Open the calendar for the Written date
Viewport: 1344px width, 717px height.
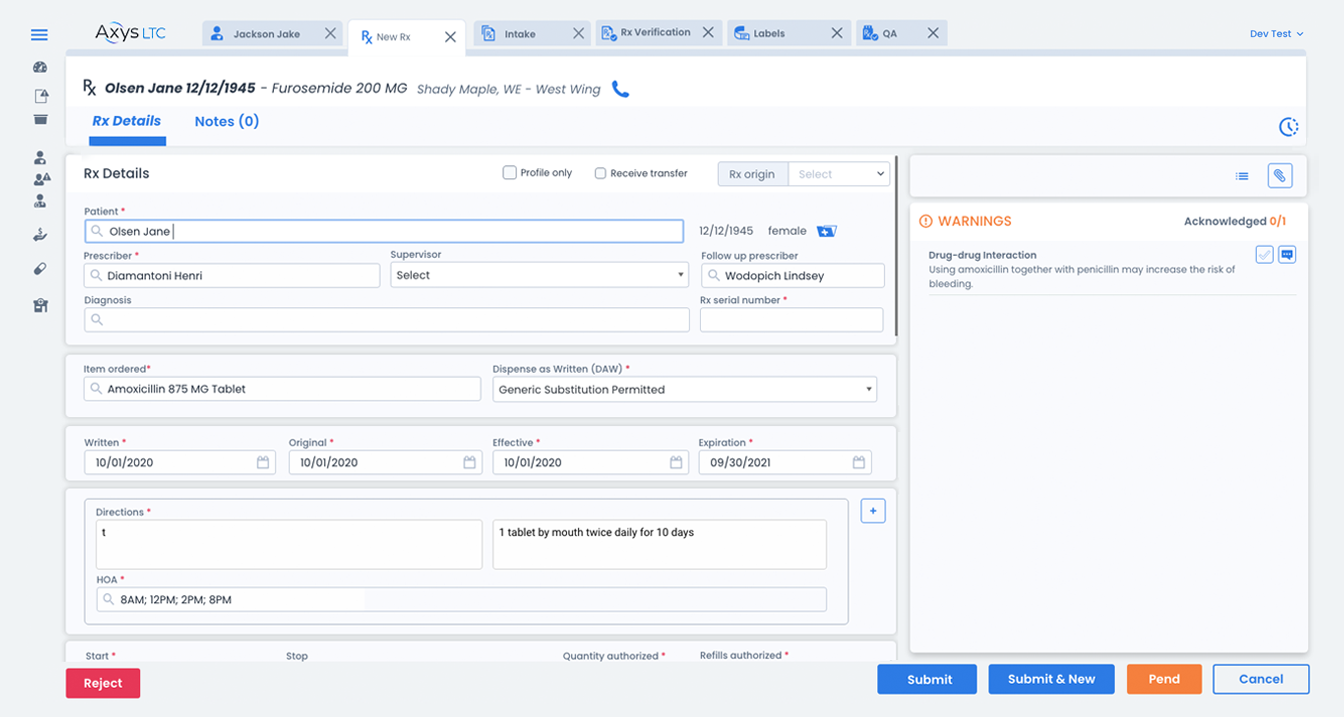click(x=263, y=462)
